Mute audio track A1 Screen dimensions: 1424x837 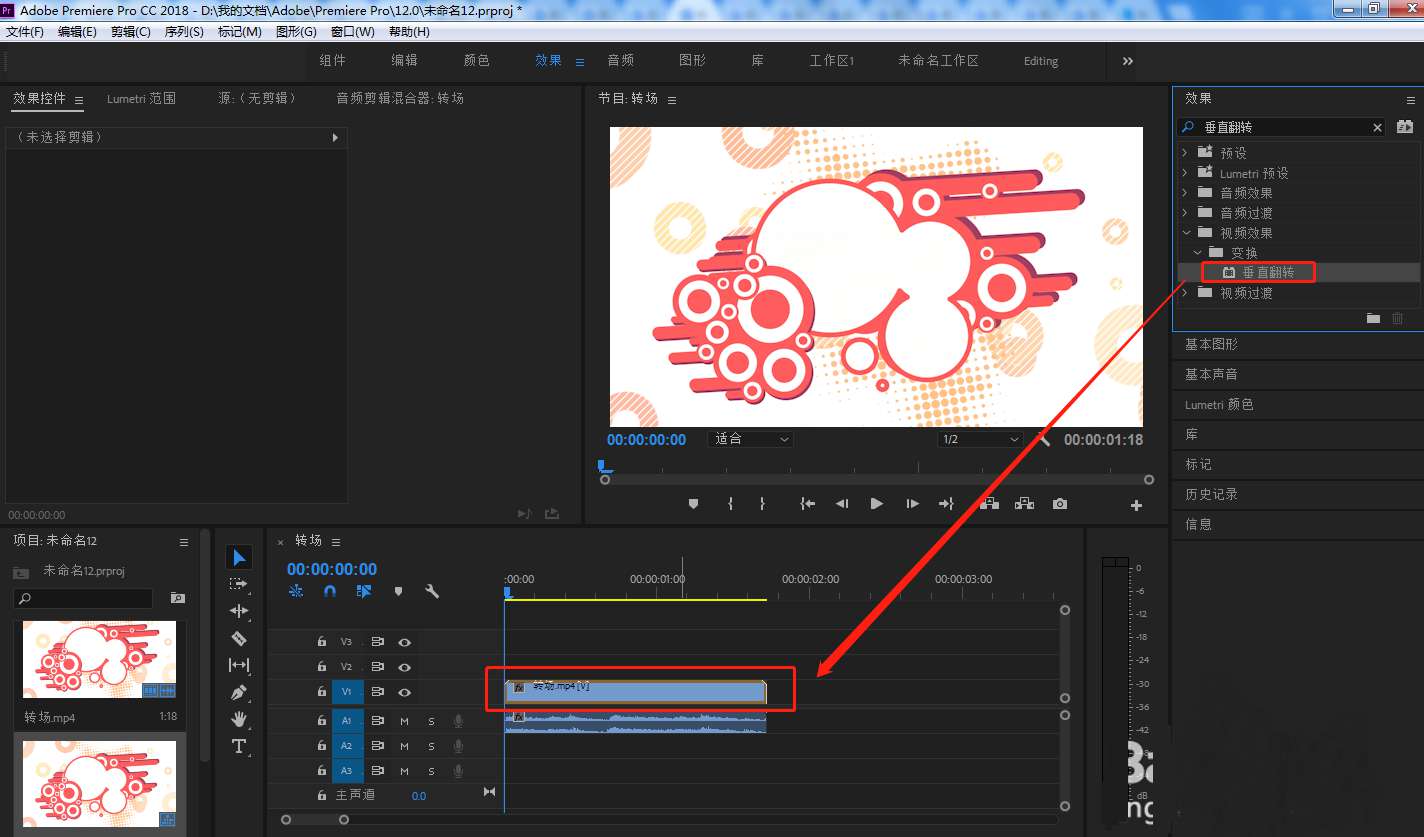point(405,720)
